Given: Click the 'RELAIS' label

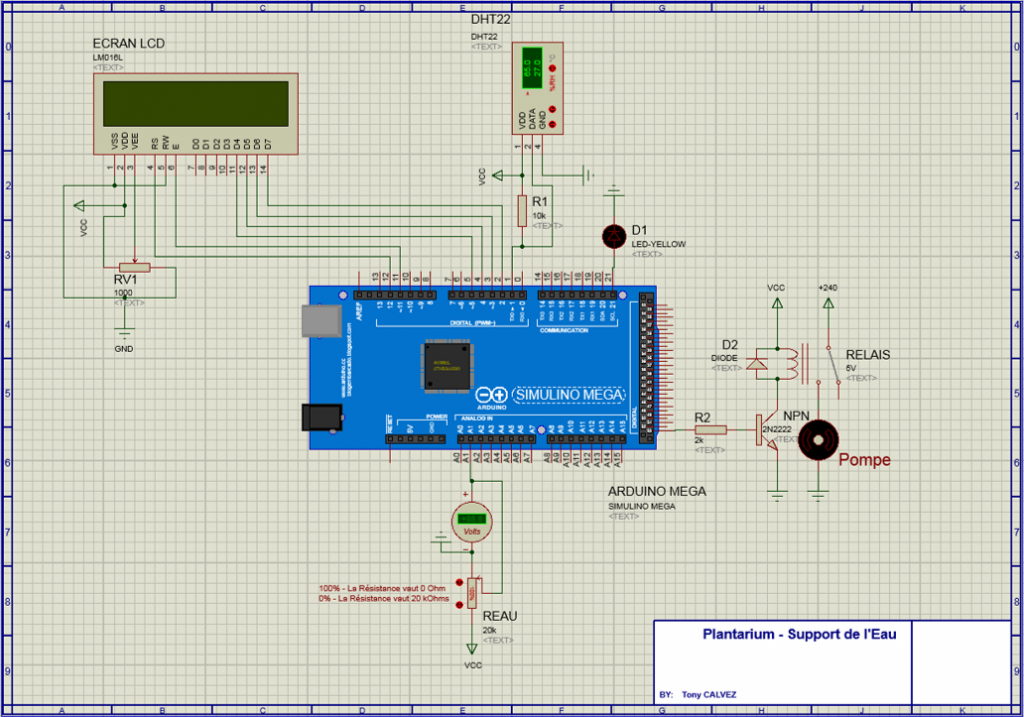Looking at the screenshot, I should tap(868, 355).
